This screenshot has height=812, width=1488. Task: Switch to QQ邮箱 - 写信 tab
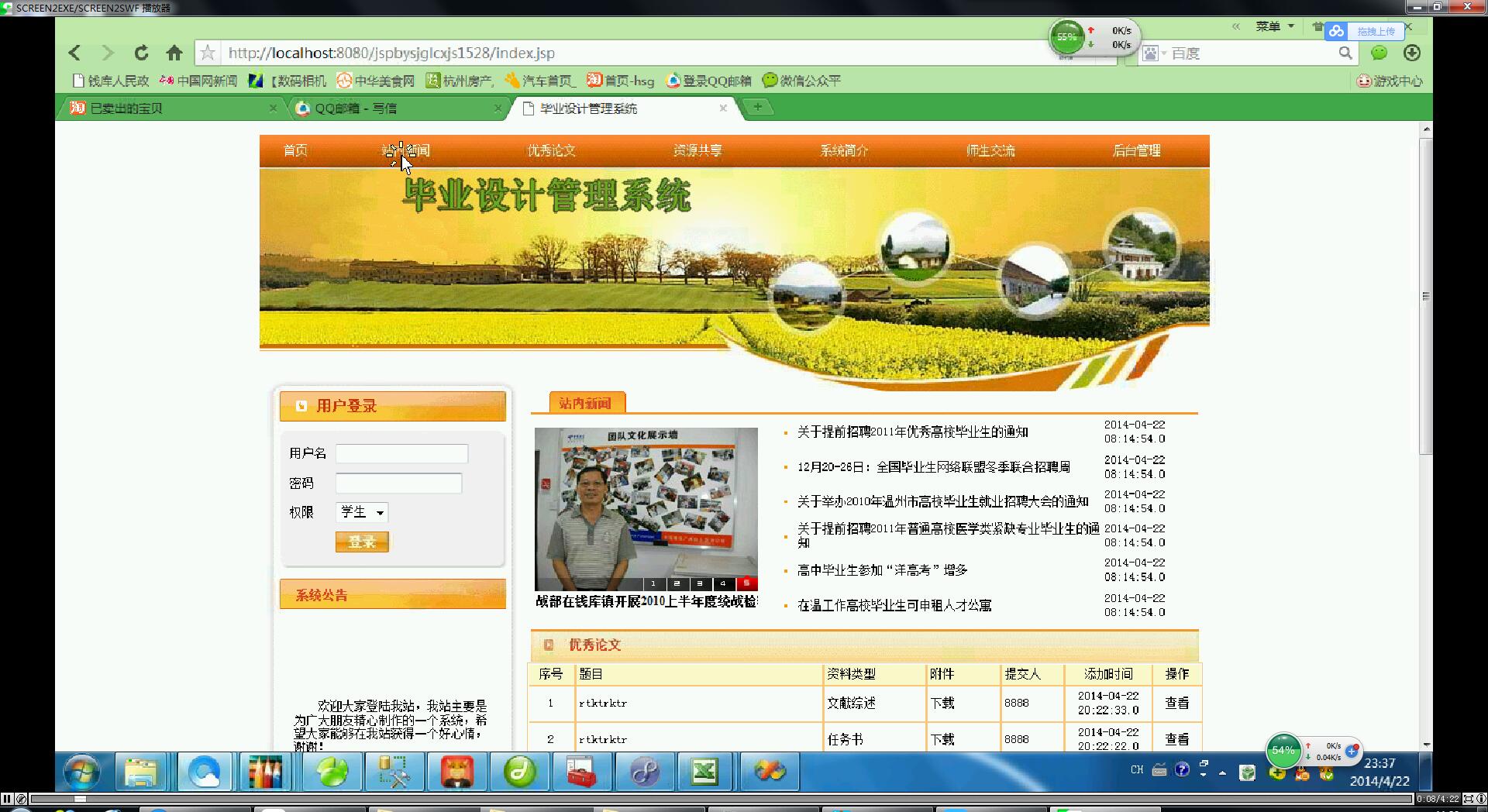click(x=397, y=108)
